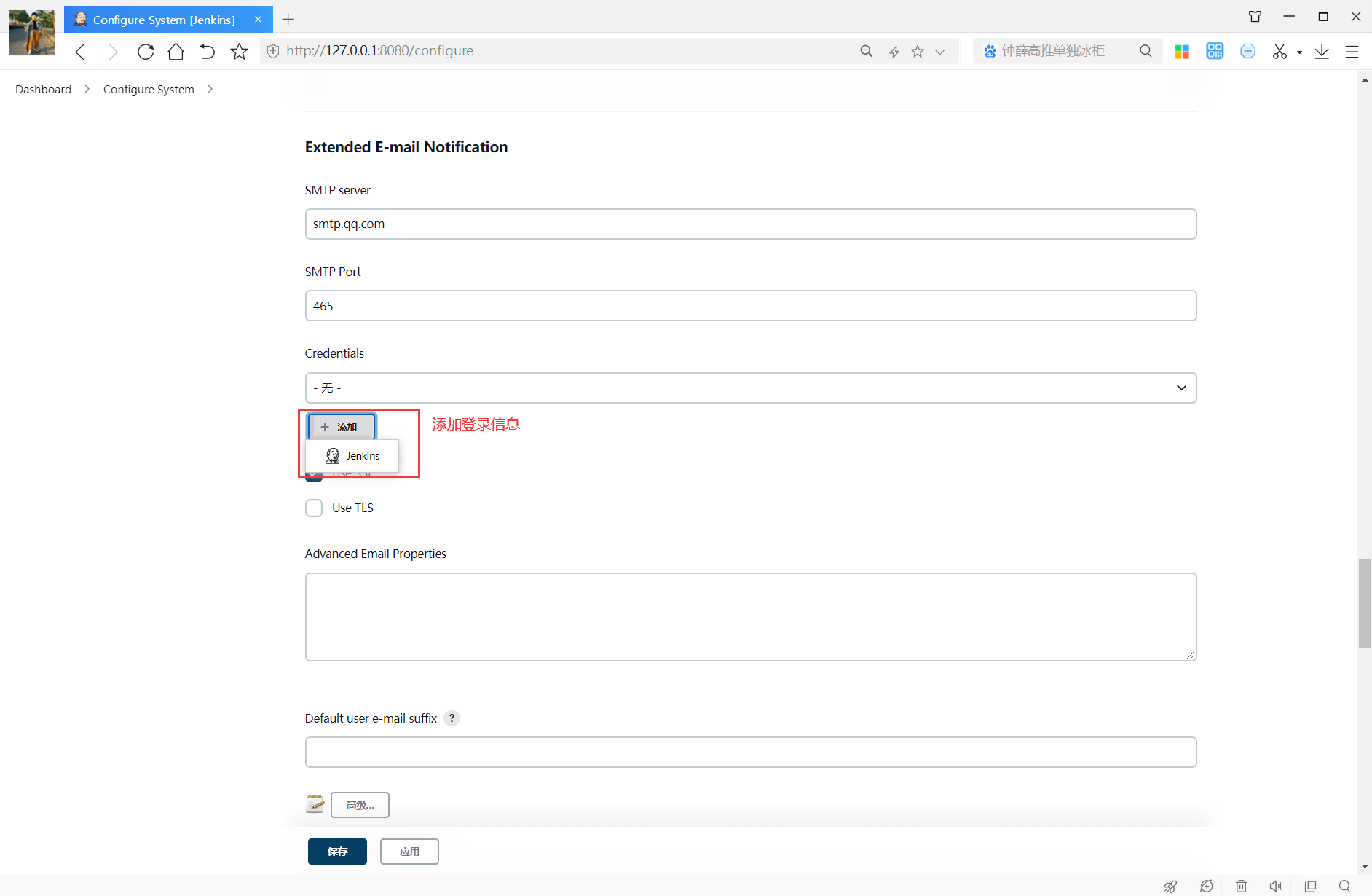This screenshot has width=1372, height=896.
Task: Click the blue round chat extension icon
Action: pyautogui.click(x=1248, y=51)
